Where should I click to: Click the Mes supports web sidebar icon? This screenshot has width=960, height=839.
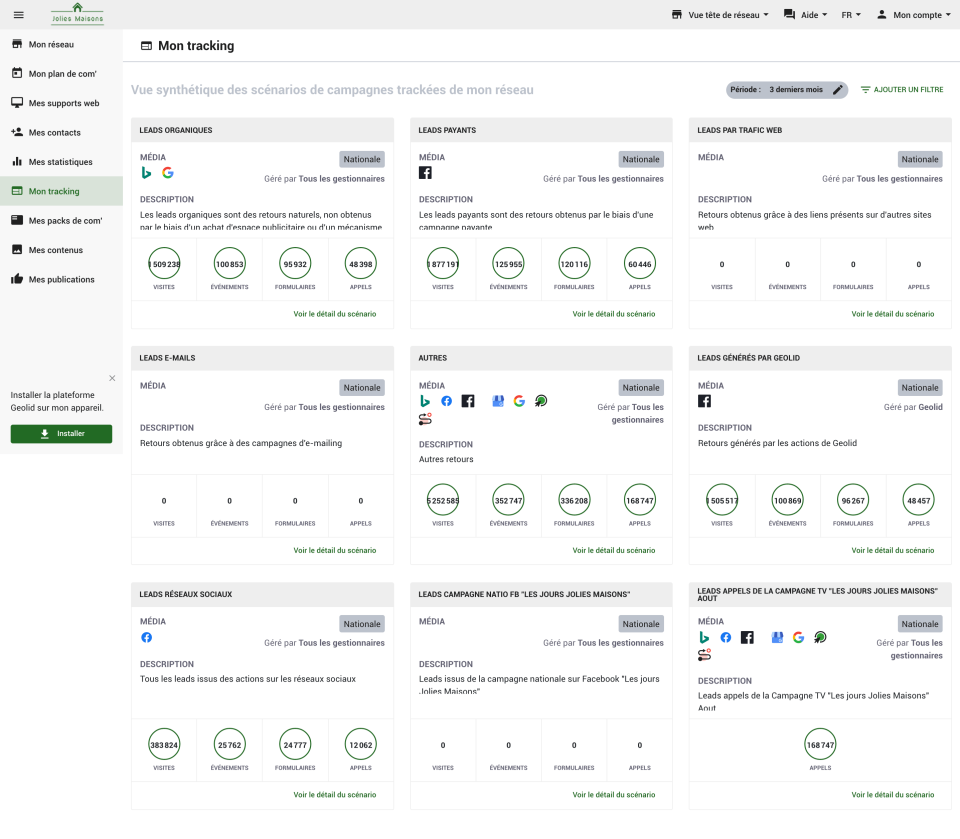coord(16,103)
